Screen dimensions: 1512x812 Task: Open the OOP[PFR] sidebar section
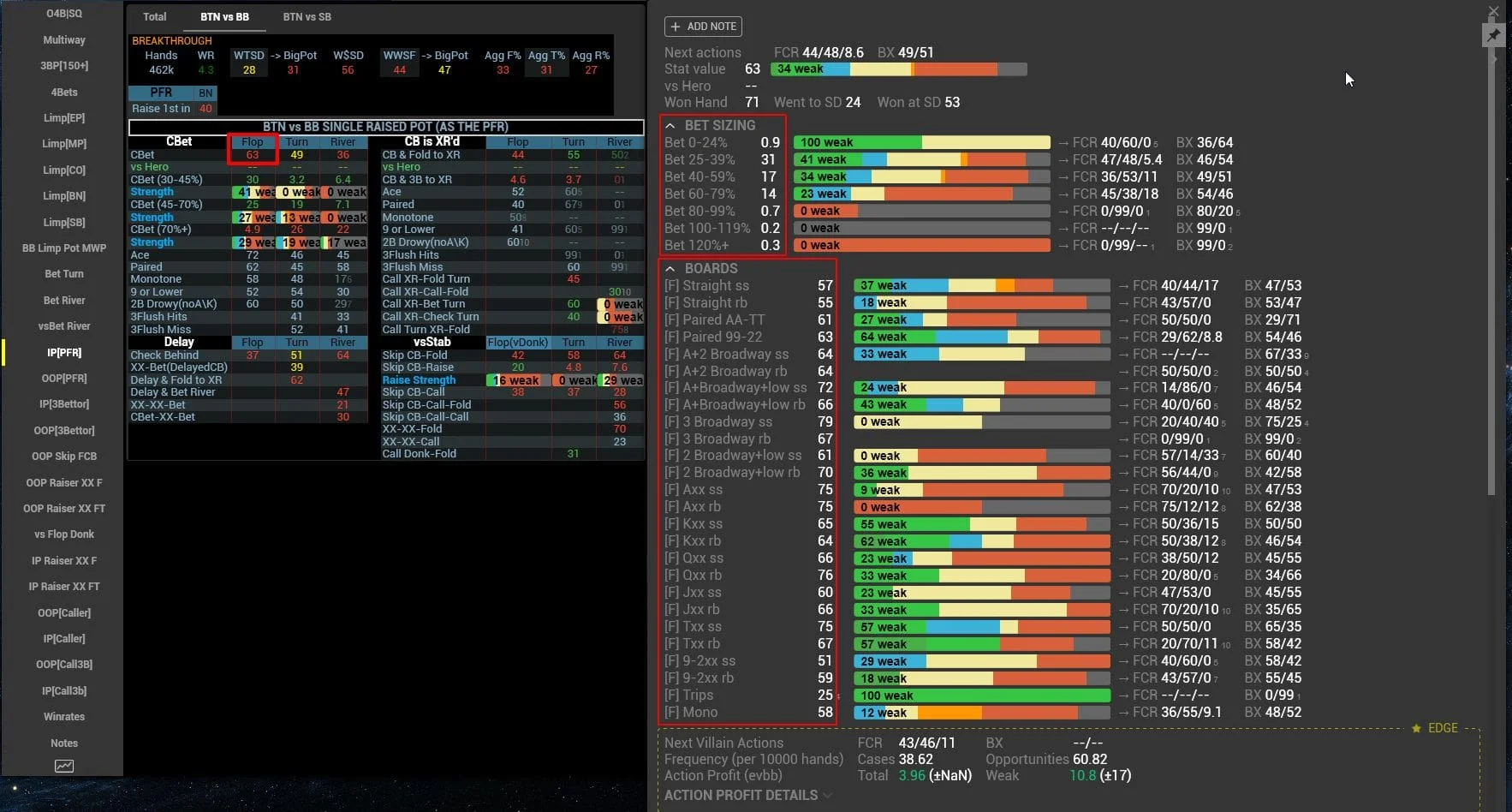(64, 379)
